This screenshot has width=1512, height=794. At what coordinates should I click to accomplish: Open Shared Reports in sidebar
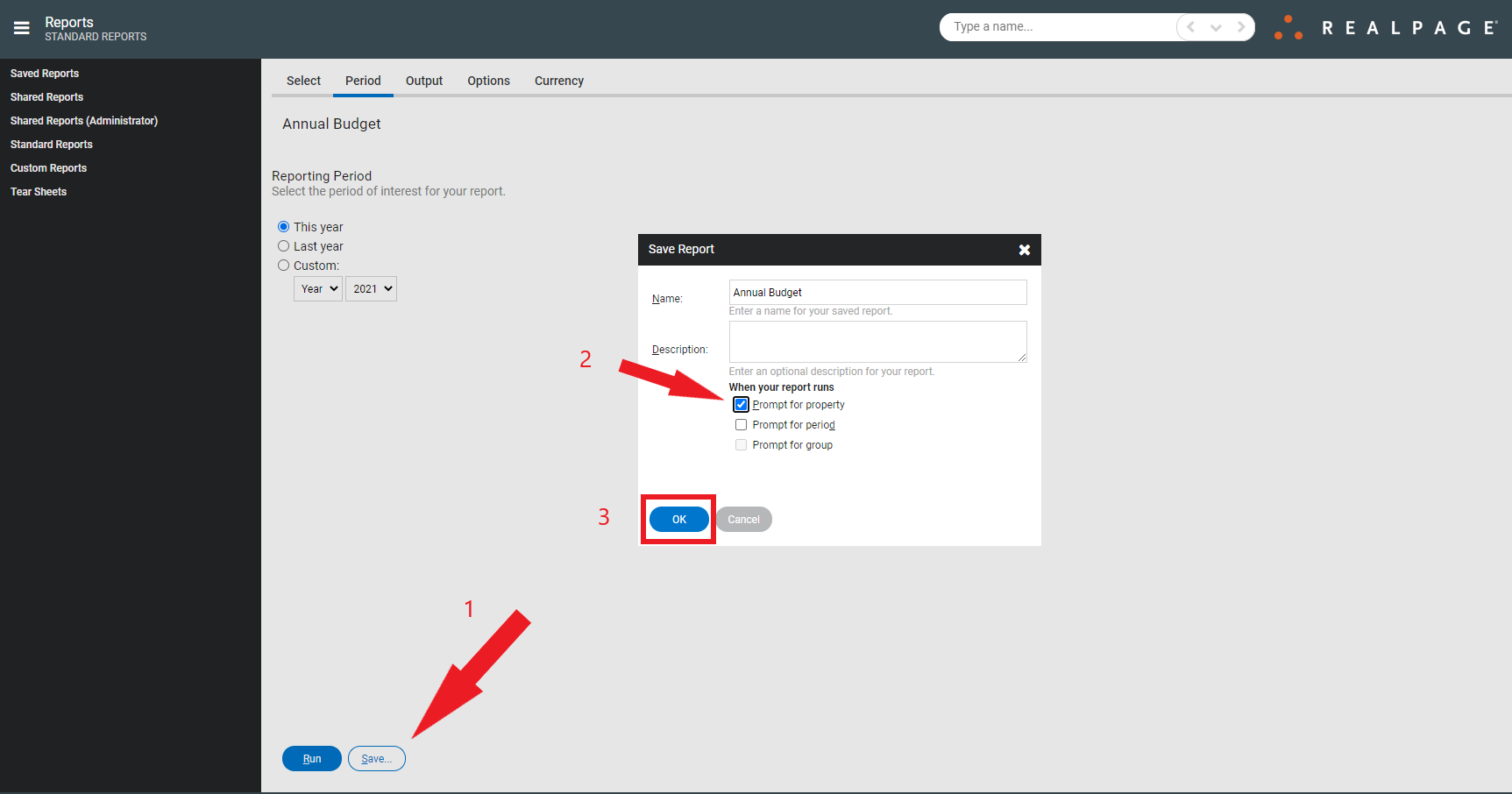tap(46, 97)
